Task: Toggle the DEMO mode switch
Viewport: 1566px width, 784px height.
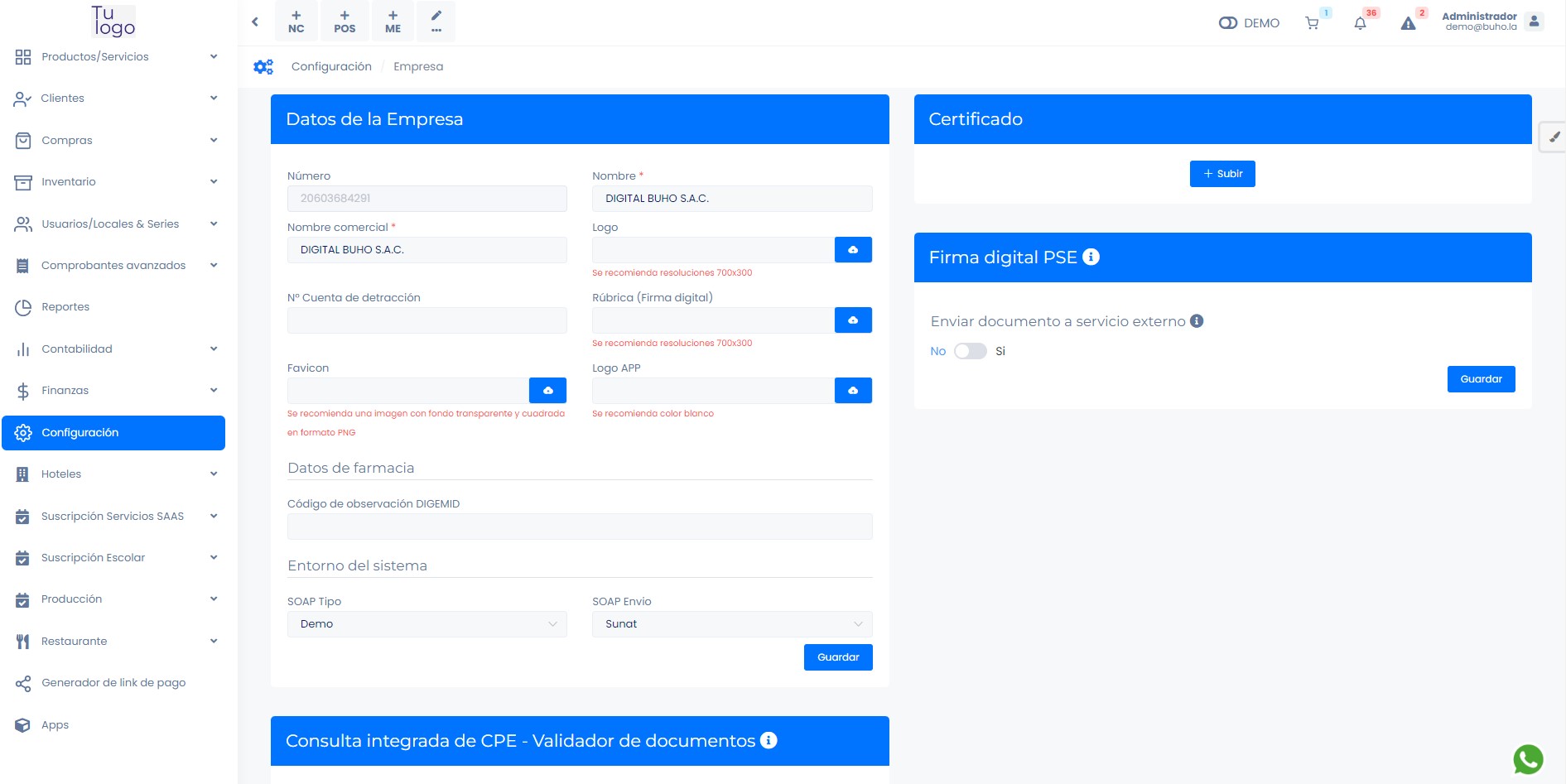Action: tap(1228, 23)
